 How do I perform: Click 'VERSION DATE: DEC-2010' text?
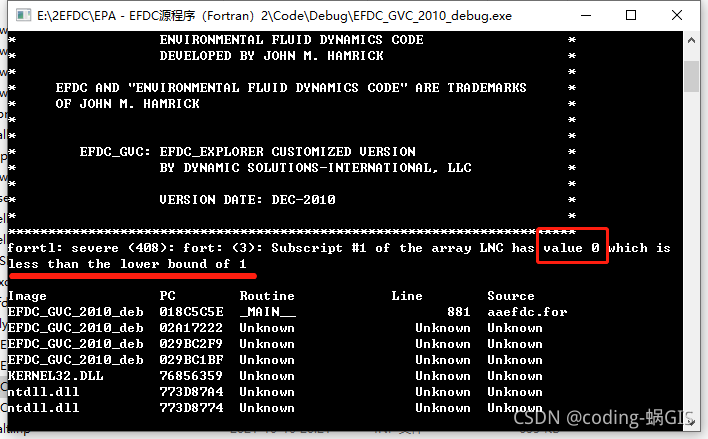click(x=247, y=200)
